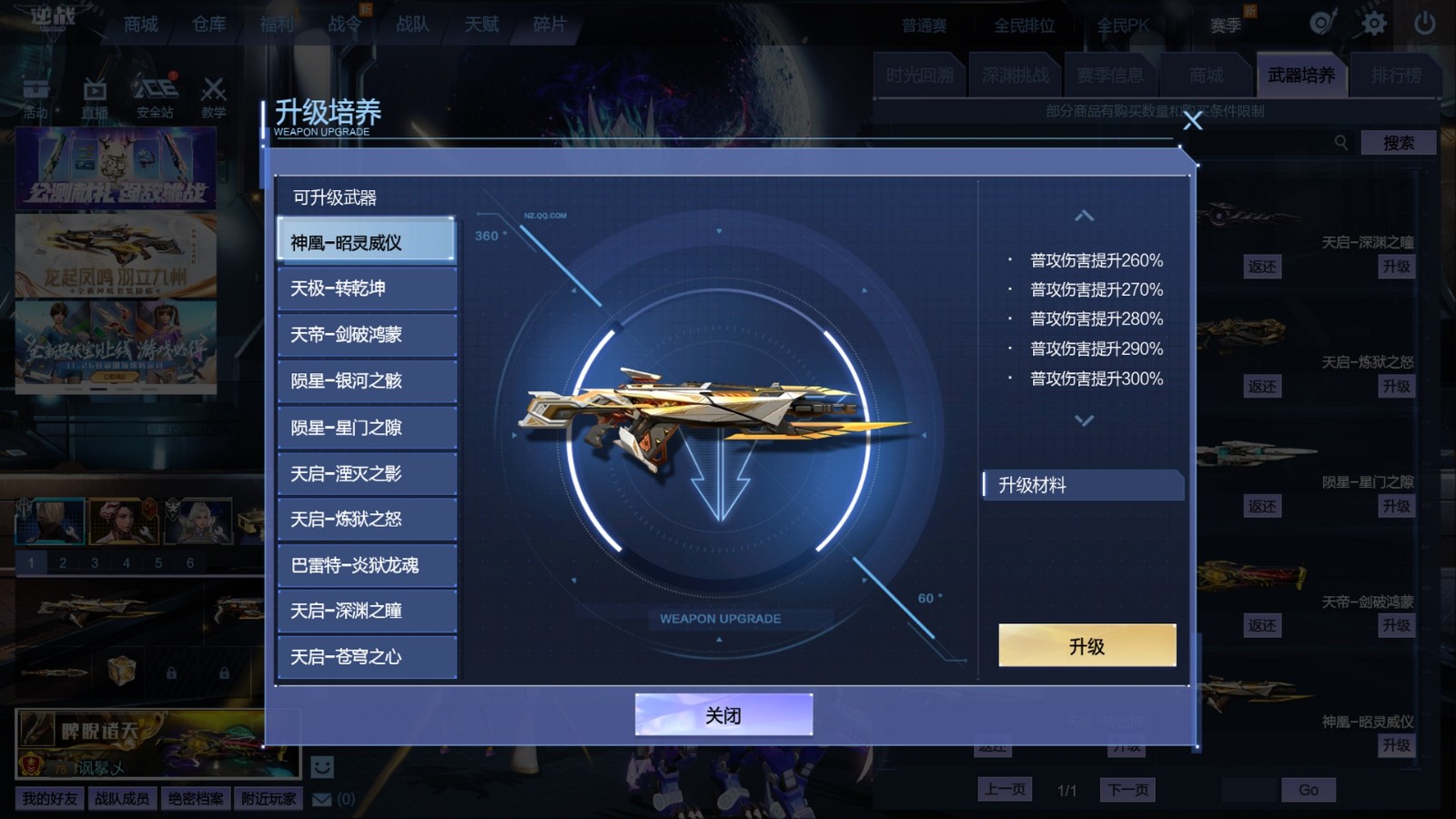
Task: Open the mail envelope icon
Action: coord(322,799)
